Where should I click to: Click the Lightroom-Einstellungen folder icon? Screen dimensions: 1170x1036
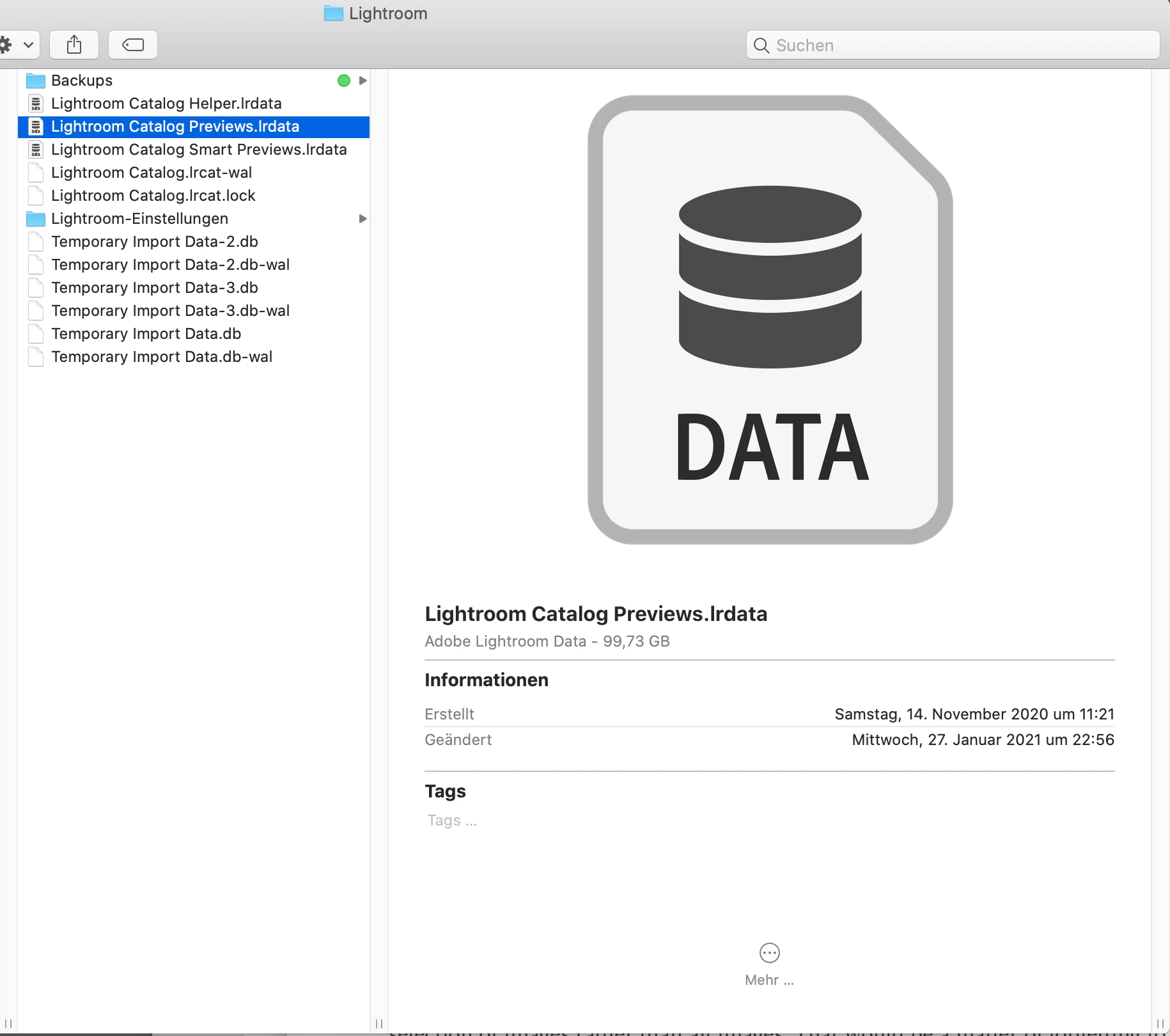pos(36,219)
